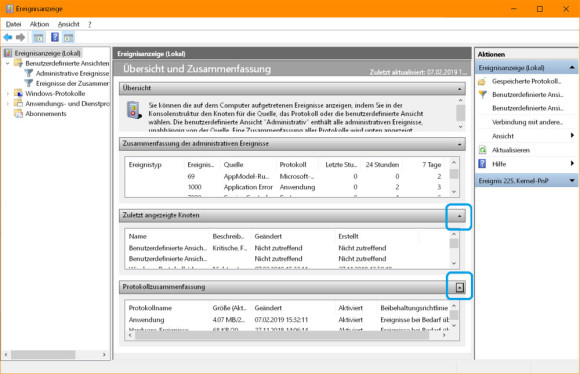Expand Ereignis 225, Kernel-PnP actions

572,181
